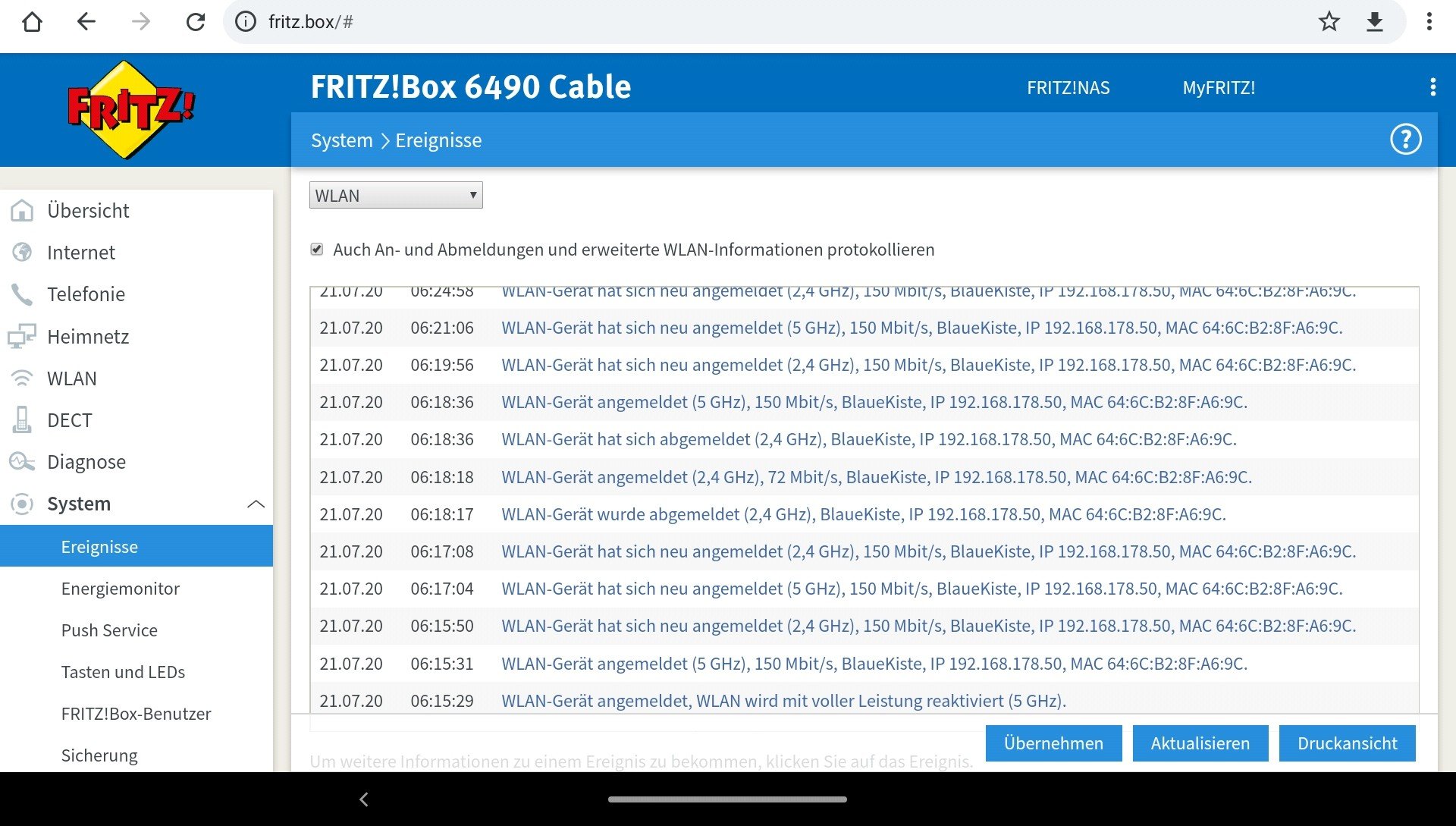Open the browser three-dot menu

[x=1429, y=22]
